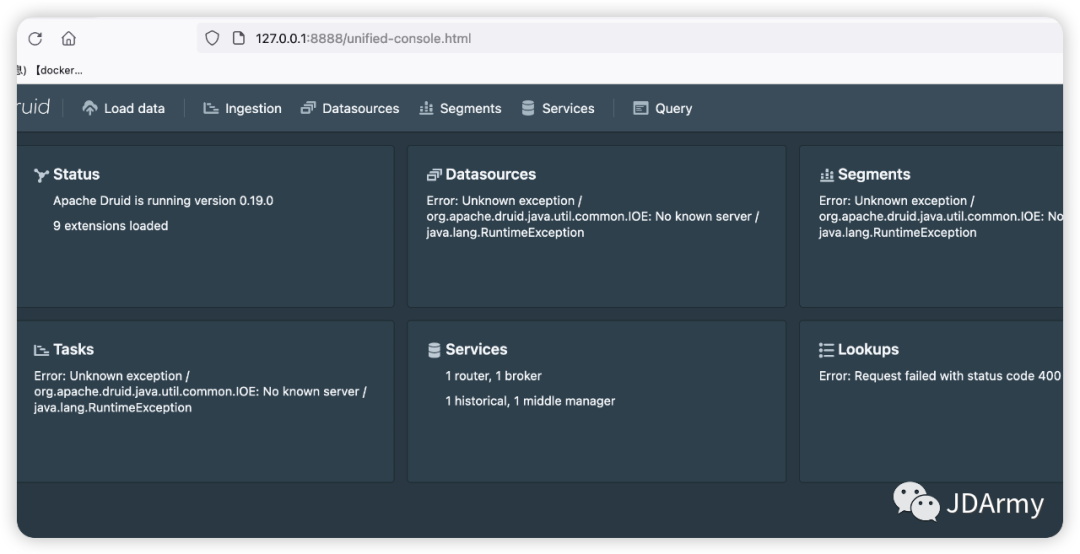This screenshot has height=554, width=1080.
Task: Click '1 historical, 1 middle manager' text
Action: coord(530,400)
